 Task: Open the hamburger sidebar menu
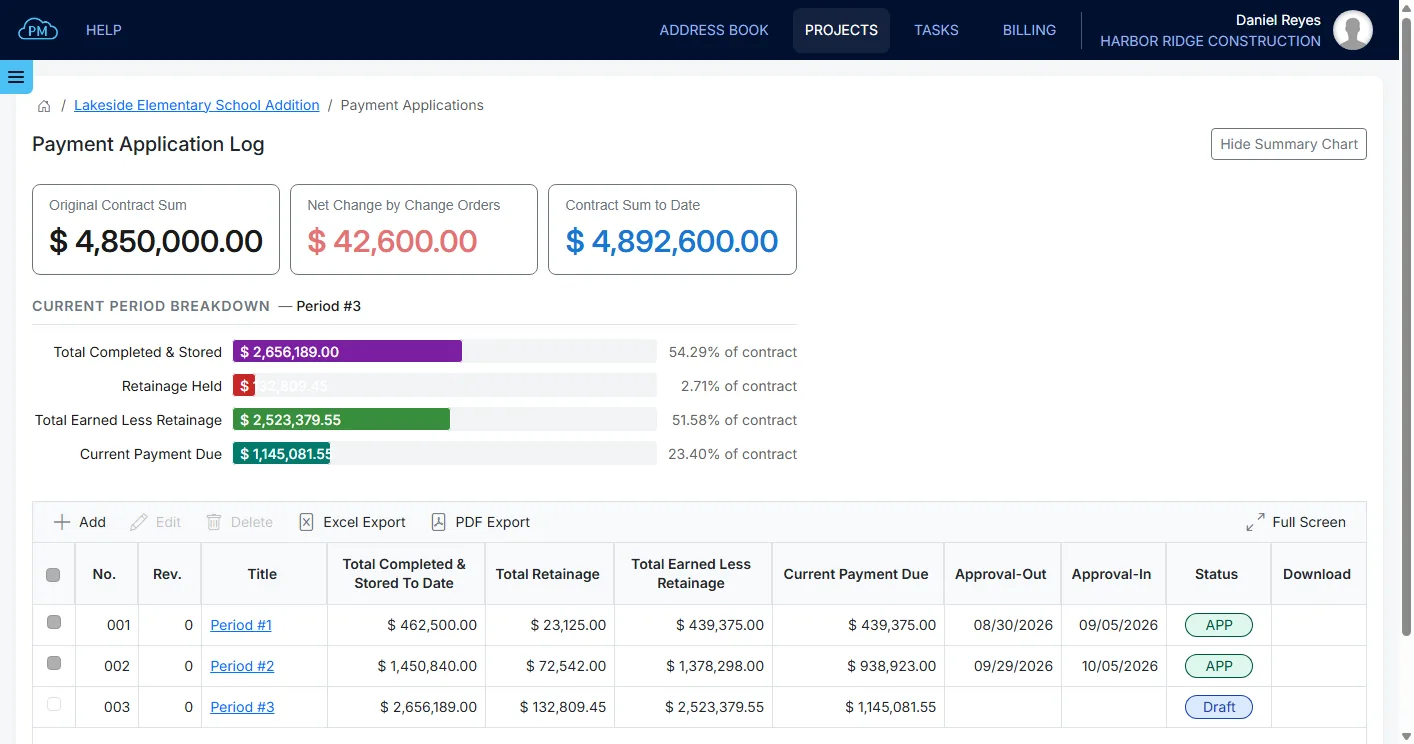point(16,77)
